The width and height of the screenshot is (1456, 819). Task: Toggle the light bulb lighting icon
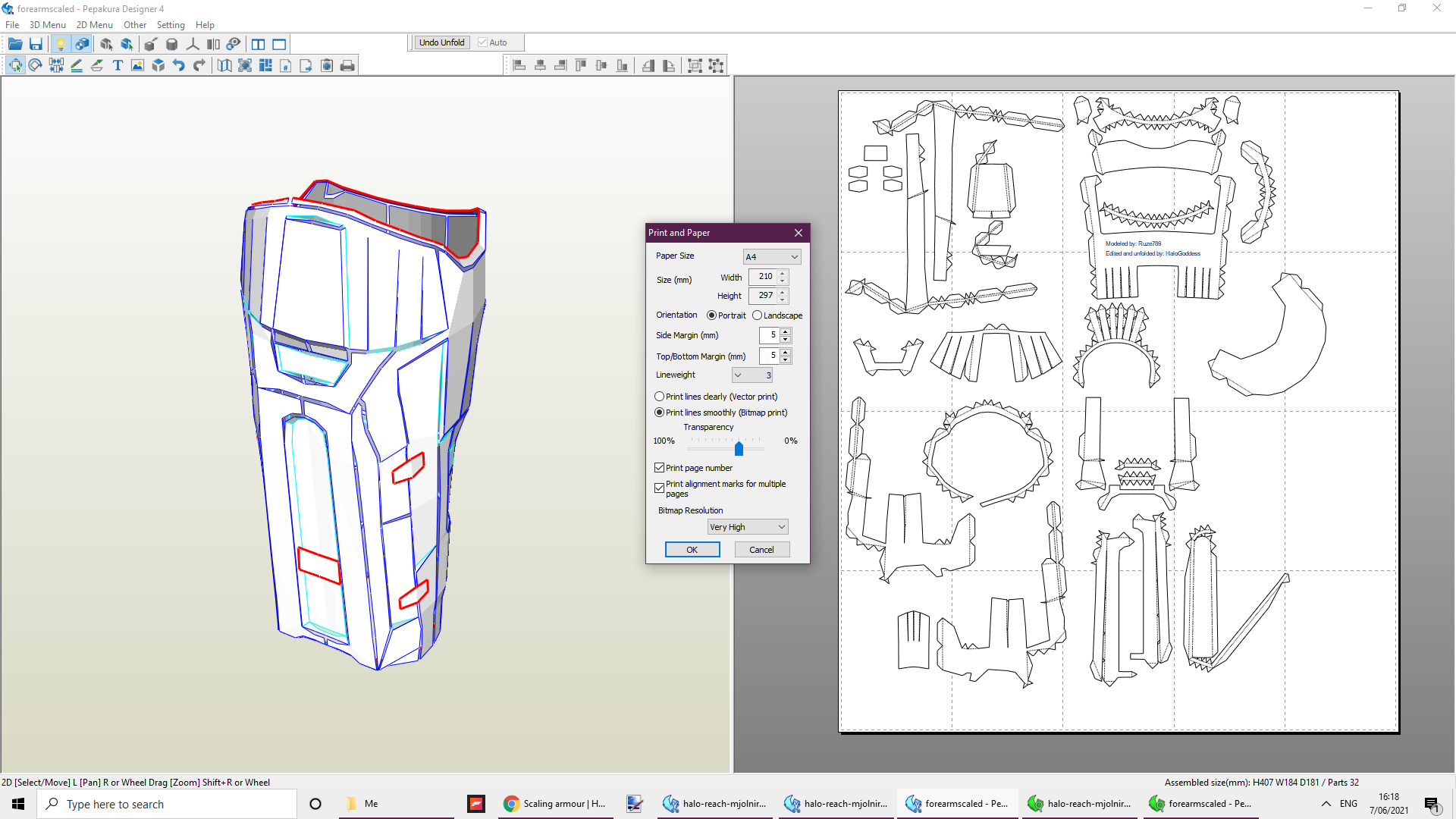click(61, 44)
